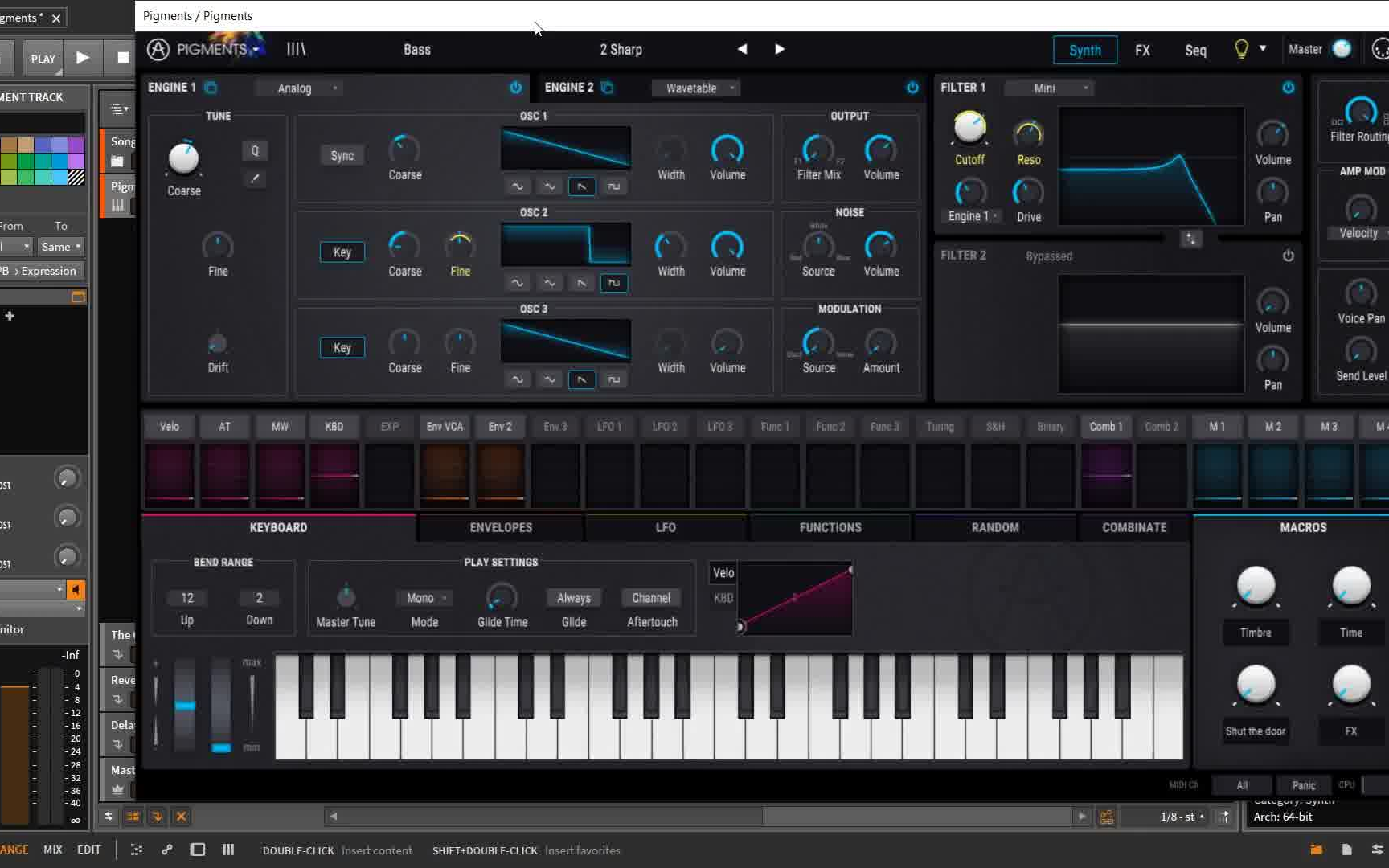1389x868 pixels.
Task: Select OSC 2 triangle waveform icon
Action: [x=549, y=283]
